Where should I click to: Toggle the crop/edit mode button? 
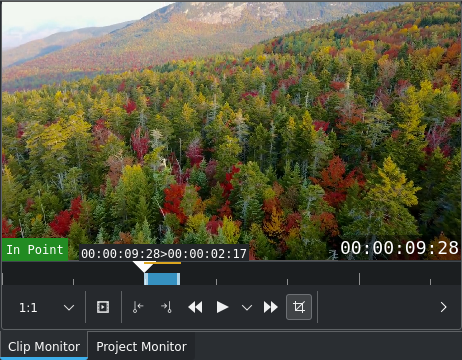[299, 307]
